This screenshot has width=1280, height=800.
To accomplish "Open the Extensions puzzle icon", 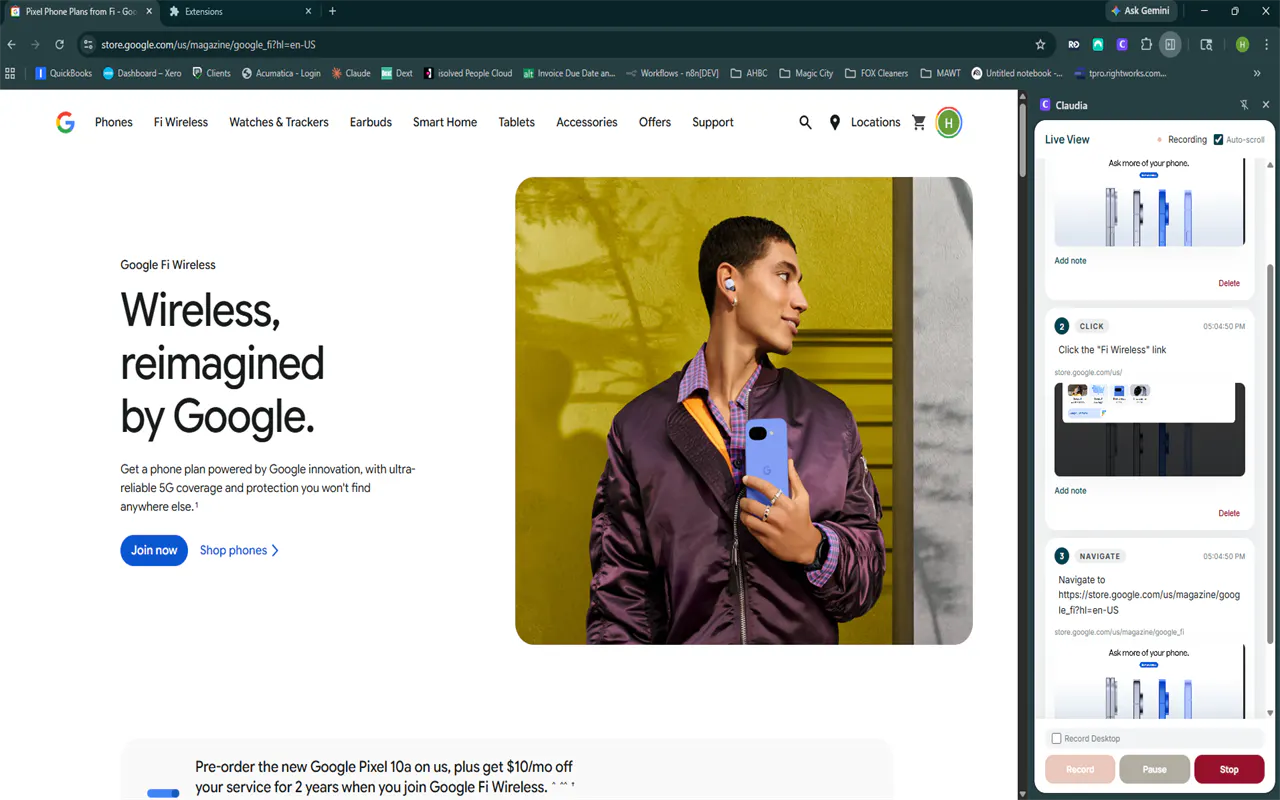I will pyautogui.click(x=1146, y=45).
